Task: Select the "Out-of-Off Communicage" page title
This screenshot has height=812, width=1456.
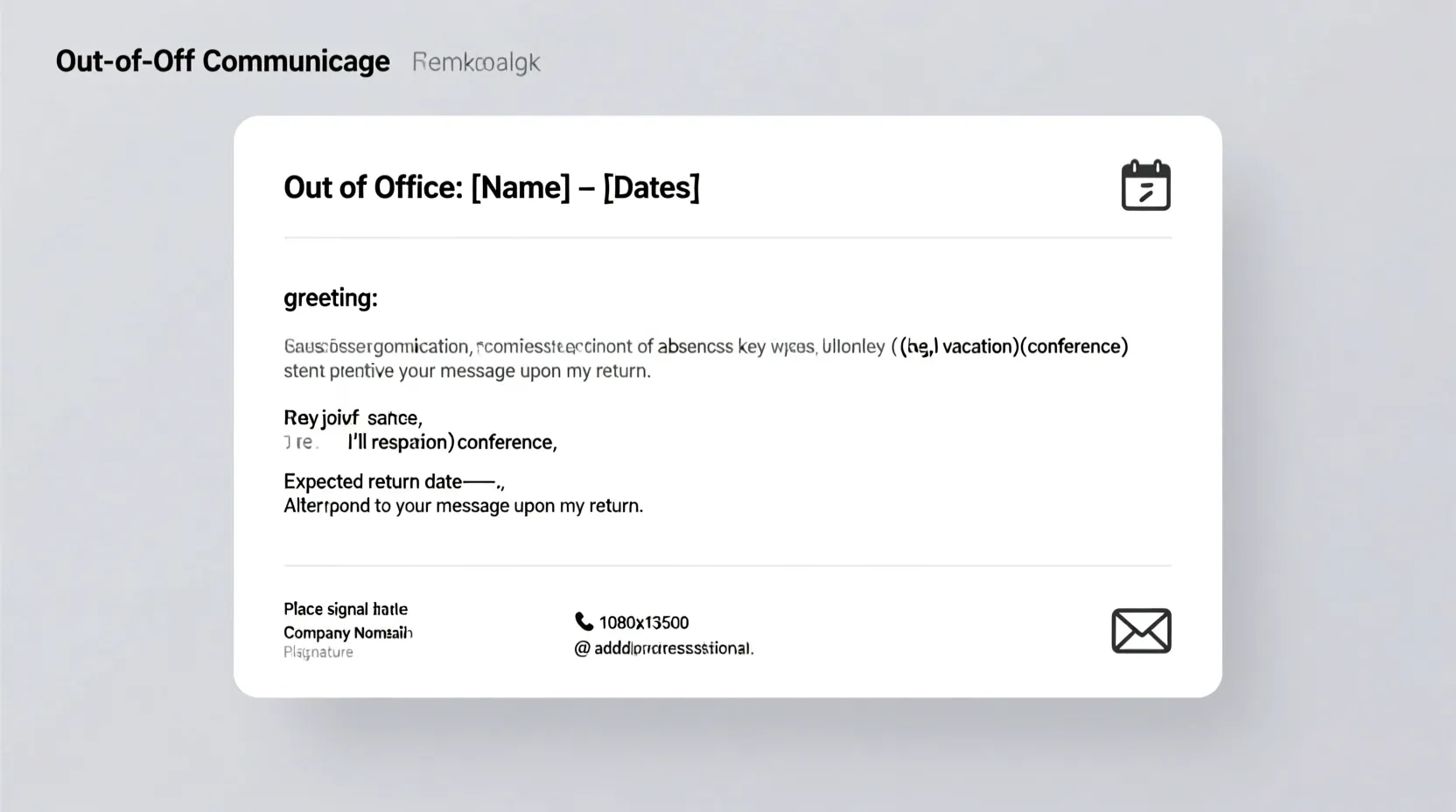Action: (222, 61)
